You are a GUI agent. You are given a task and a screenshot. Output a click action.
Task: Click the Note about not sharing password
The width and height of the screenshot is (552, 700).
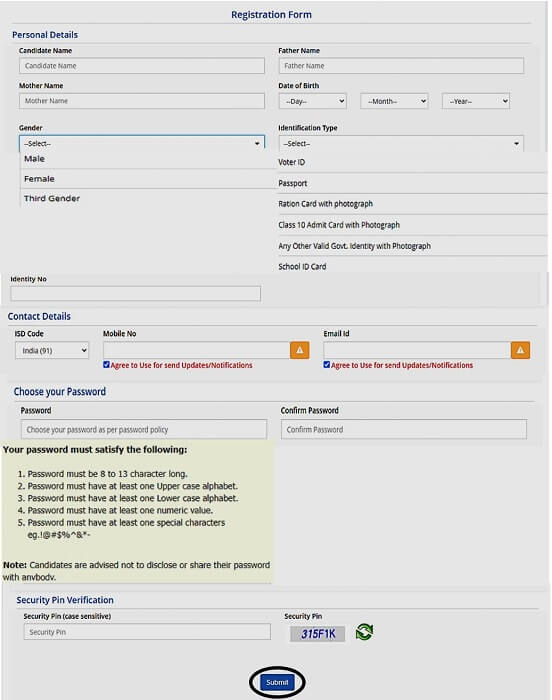pyautogui.click(x=136, y=571)
